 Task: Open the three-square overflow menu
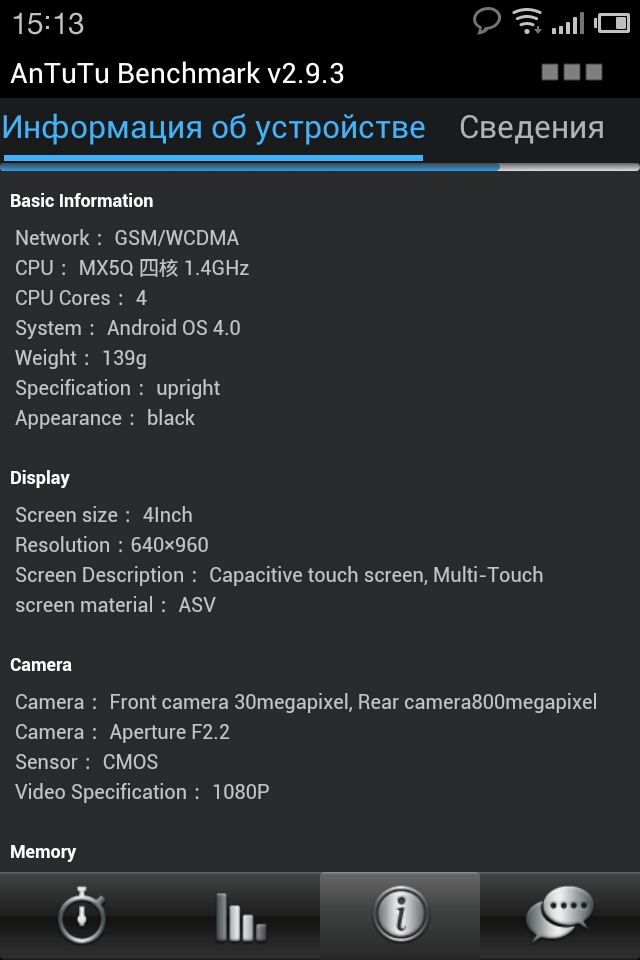(572, 72)
